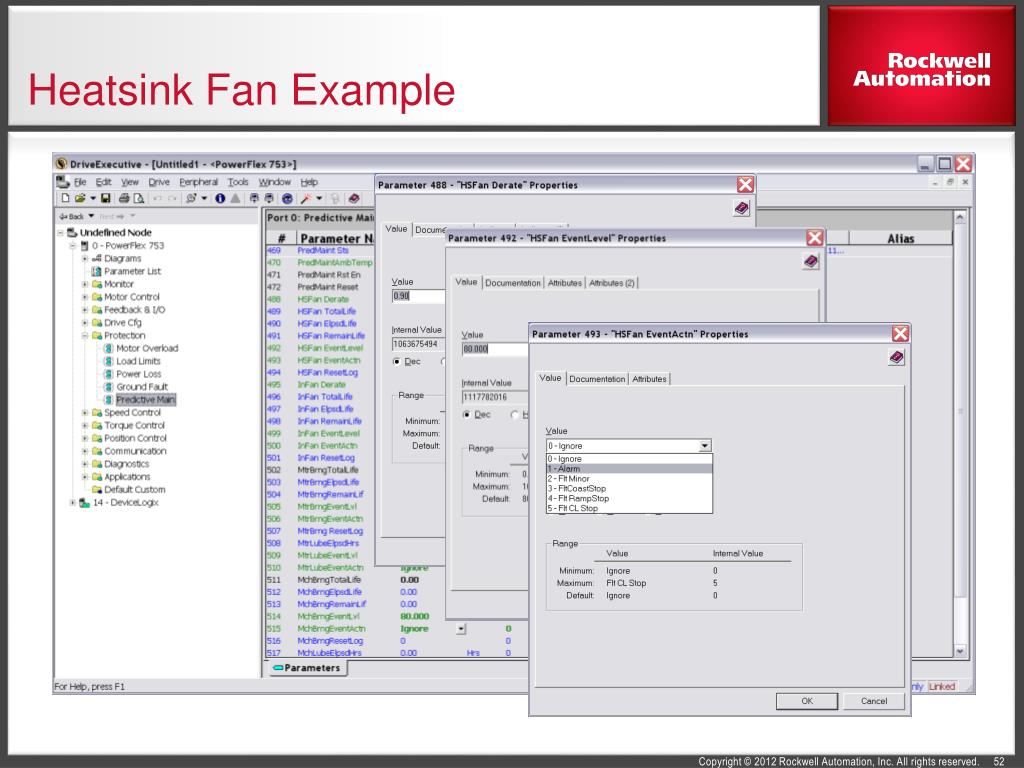Click the red wand wizard toolbar icon
Screen dimensions: 1024x768
click(305, 198)
